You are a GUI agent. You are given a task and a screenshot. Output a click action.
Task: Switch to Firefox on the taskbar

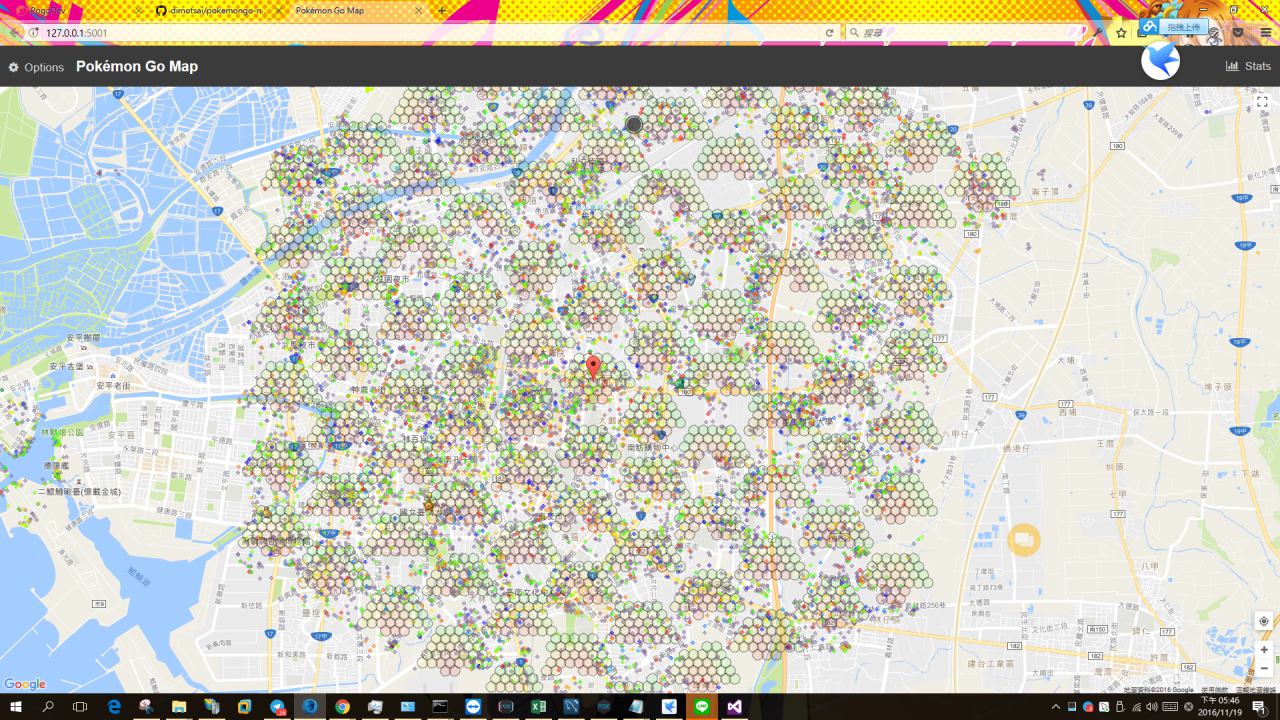(310, 706)
